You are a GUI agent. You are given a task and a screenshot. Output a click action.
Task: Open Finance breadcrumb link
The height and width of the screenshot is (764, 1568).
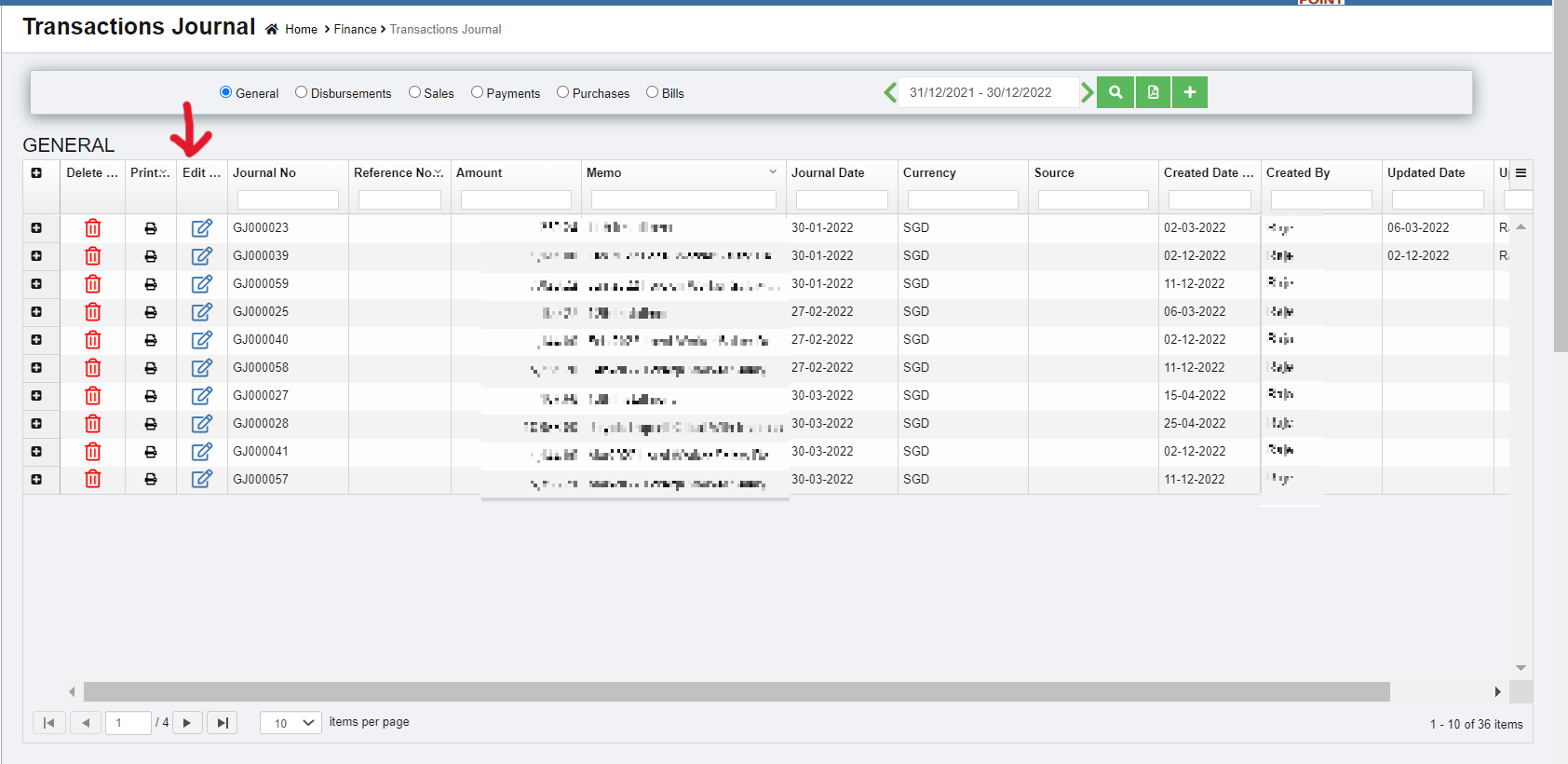355,30
